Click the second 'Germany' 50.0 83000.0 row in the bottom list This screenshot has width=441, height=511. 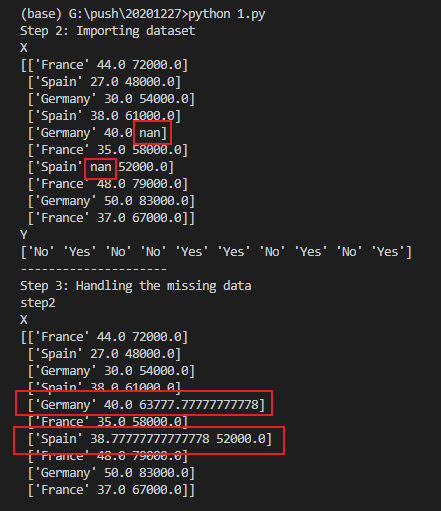111,473
